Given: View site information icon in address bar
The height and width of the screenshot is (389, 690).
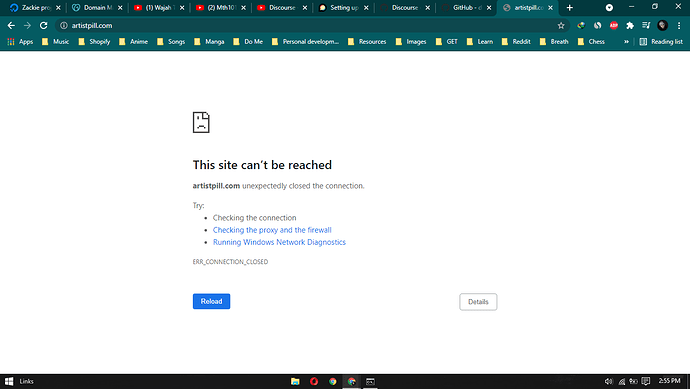Looking at the screenshot, I should tap(64, 26).
